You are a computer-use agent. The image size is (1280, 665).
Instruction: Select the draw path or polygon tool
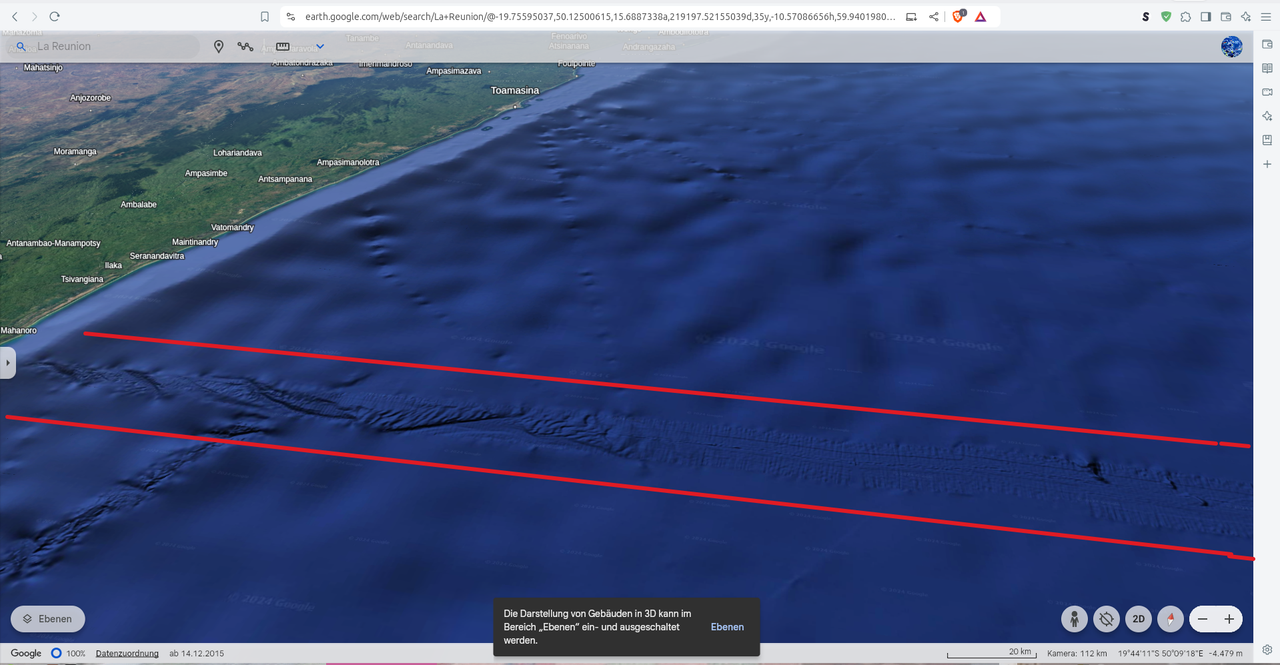point(245,46)
